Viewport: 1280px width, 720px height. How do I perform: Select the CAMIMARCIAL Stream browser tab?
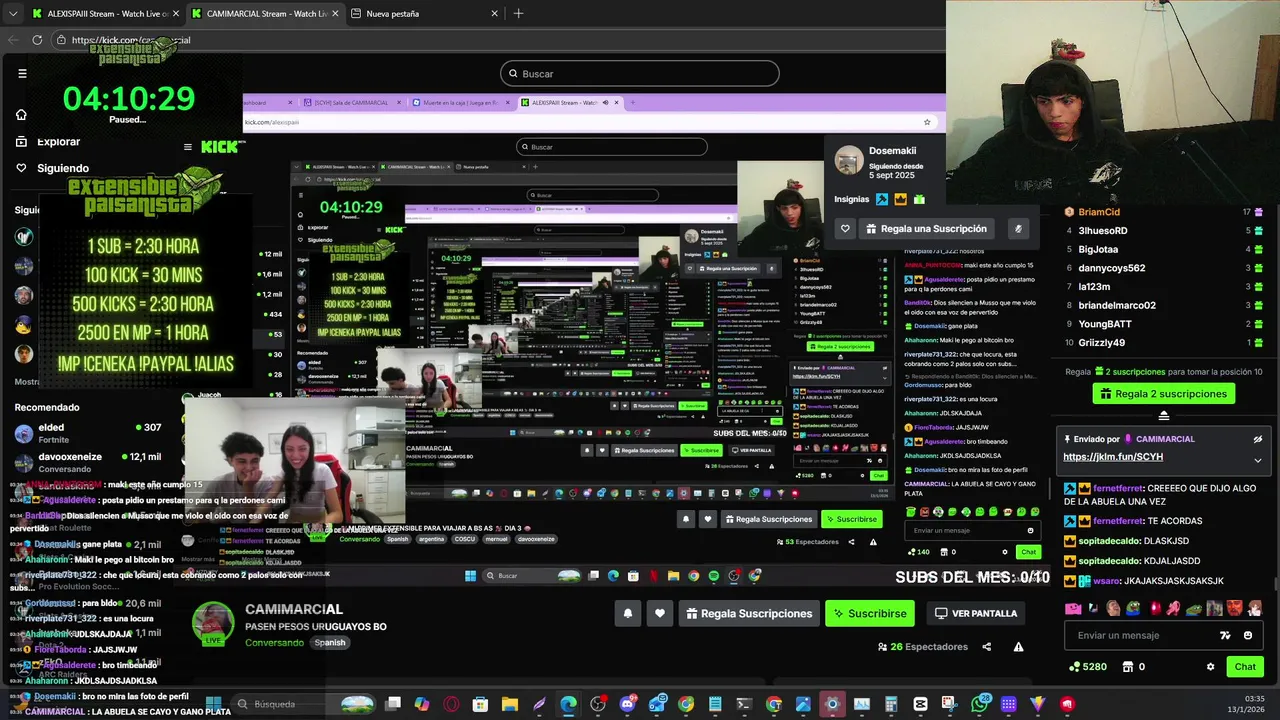(265, 14)
